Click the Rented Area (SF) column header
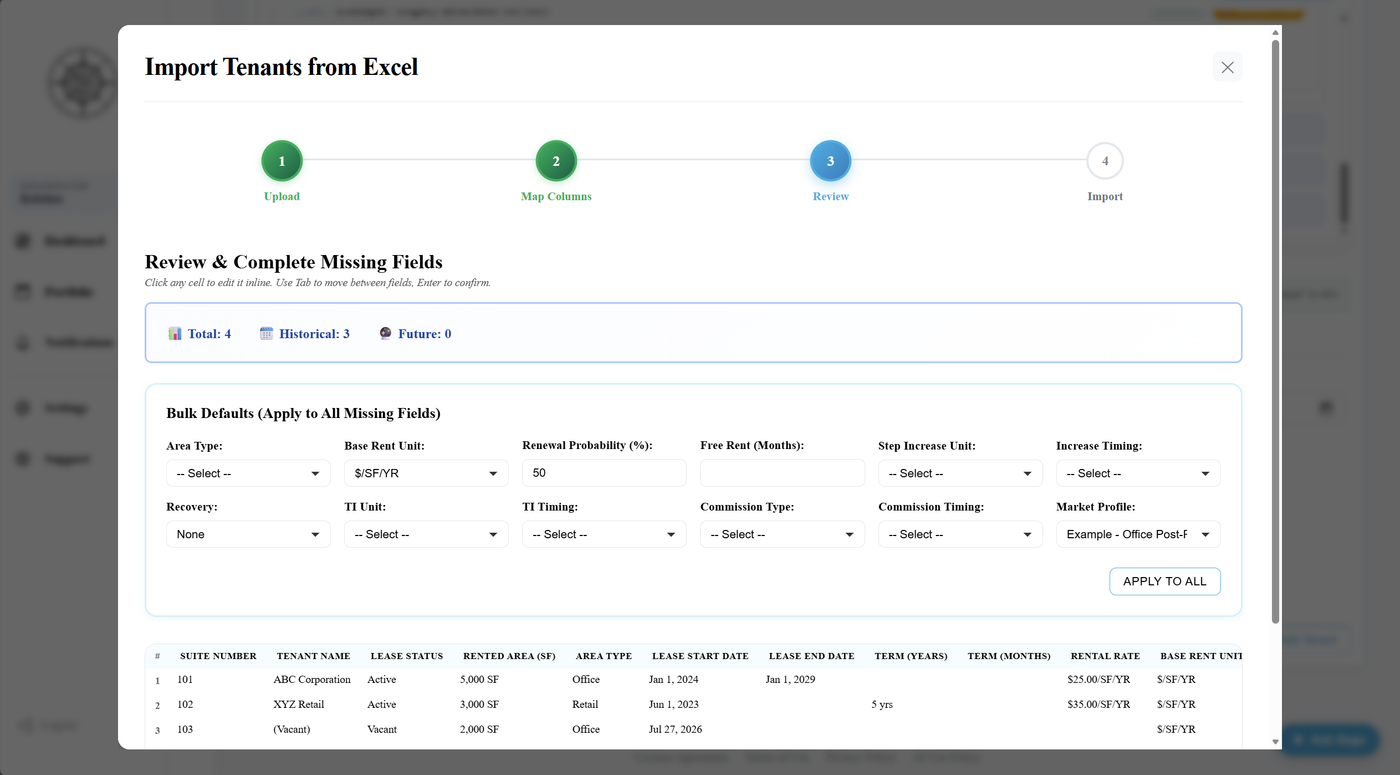The width and height of the screenshot is (1400, 775). (509, 656)
